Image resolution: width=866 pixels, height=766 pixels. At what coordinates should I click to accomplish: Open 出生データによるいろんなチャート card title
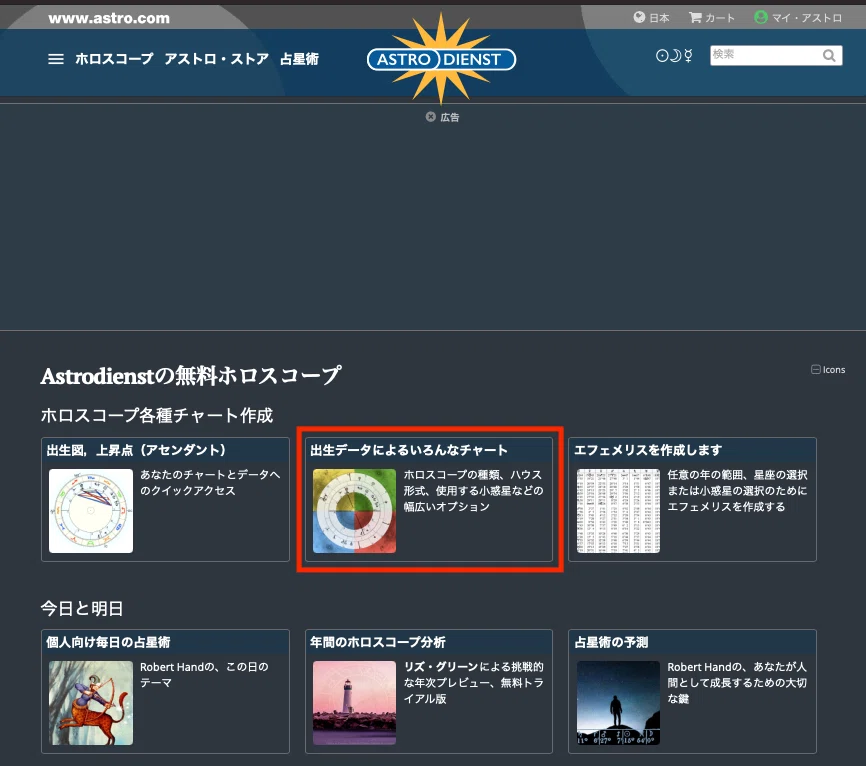[409, 450]
